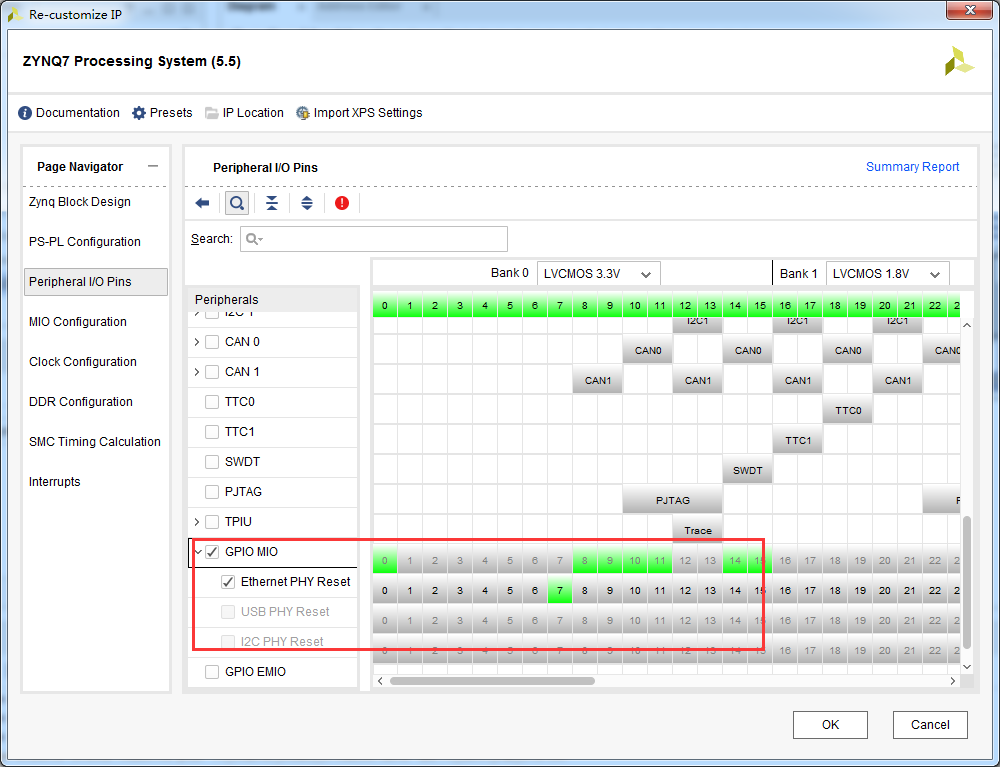The height and width of the screenshot is (767, 1000).
Task: Uncheck Ethernet PHY Reset checkbox
Action: coord(228,581)
